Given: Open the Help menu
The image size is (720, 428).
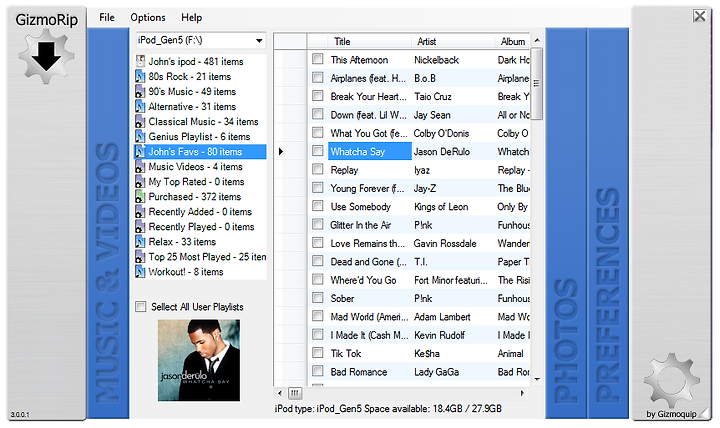Looking at the screenshot, I should coord(191,17).
